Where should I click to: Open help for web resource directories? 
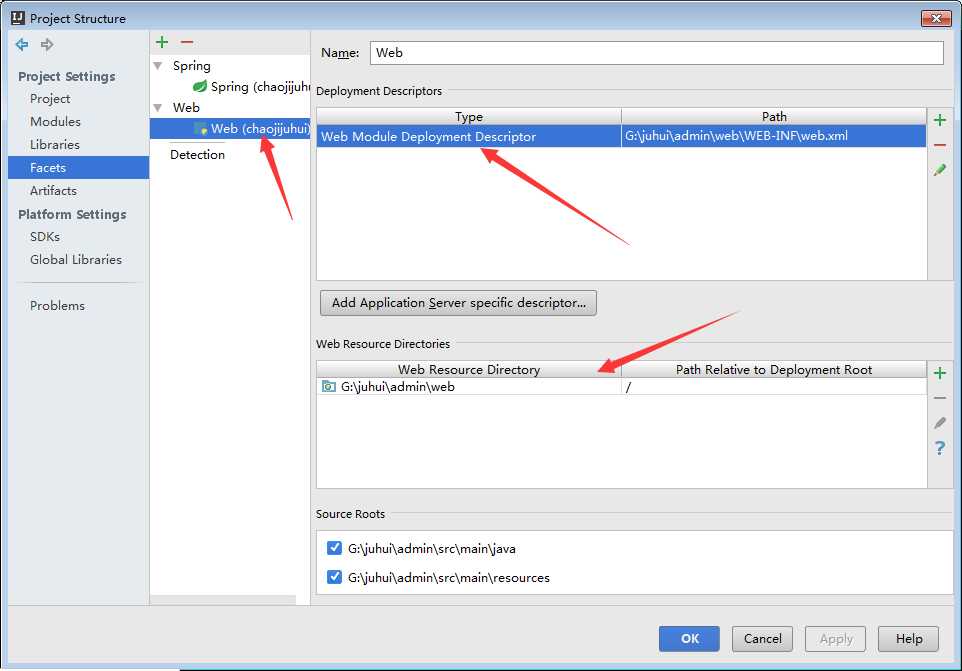940,448
